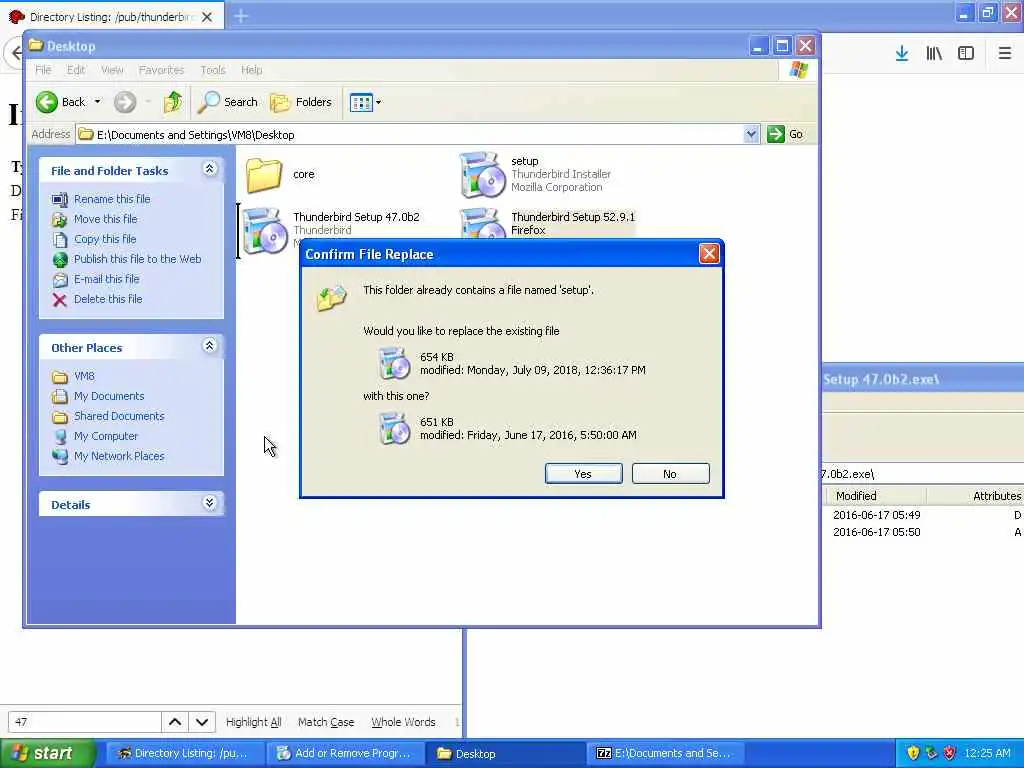Open the Tools menu

click(213, 70)
